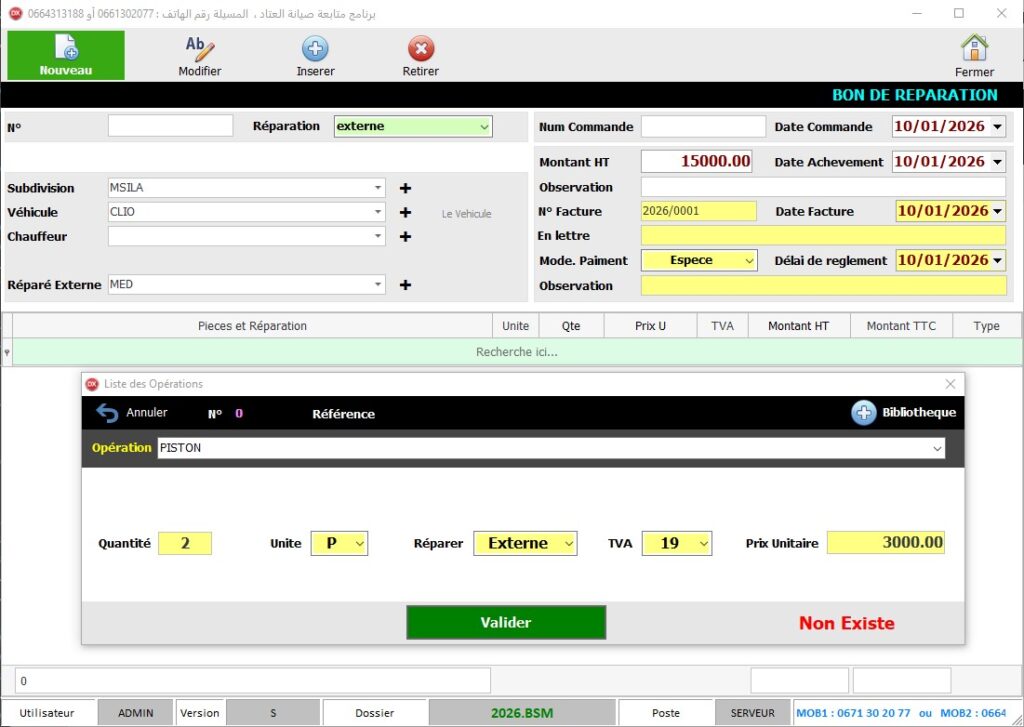Viewport: 1024px width, 727px height.
Task: Expand the Réparation type dropdown
Action: [x=484, y=127]
